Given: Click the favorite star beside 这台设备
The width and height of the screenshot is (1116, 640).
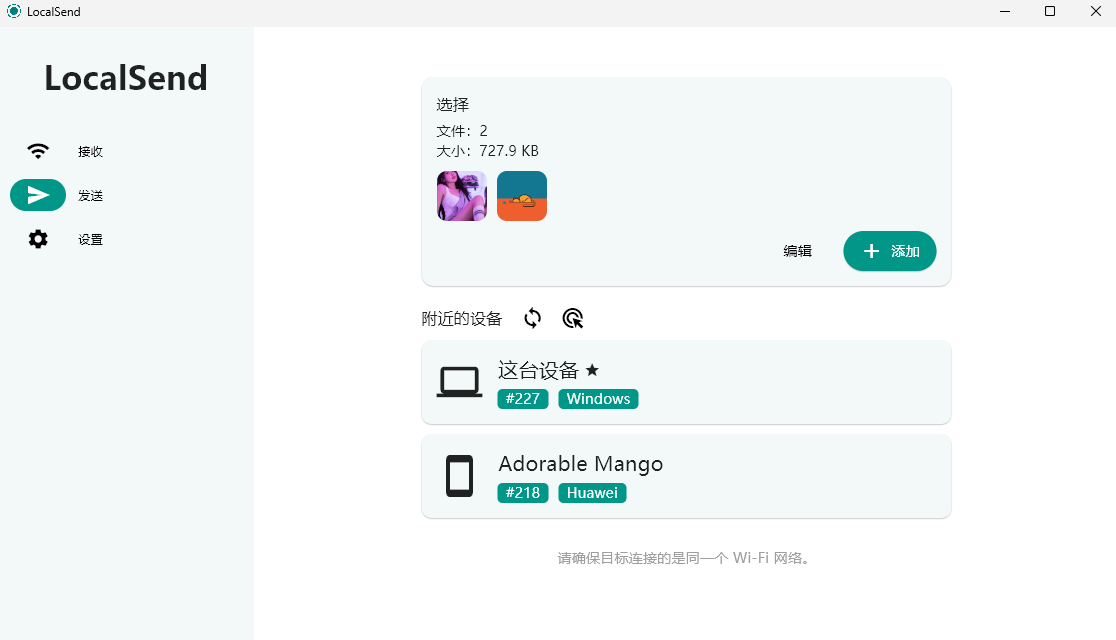Looking at the screenshot, I should click(x=592, y=370).
